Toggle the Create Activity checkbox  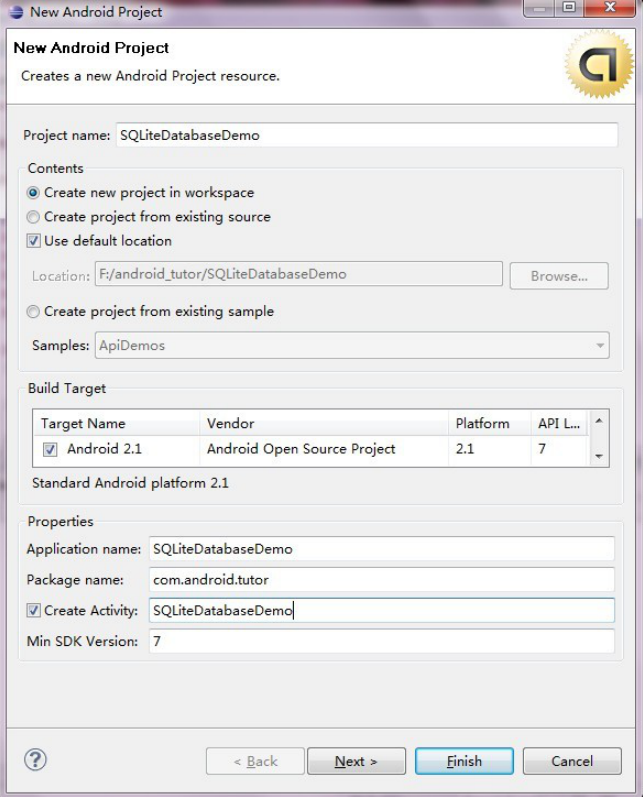click(34, 610)
